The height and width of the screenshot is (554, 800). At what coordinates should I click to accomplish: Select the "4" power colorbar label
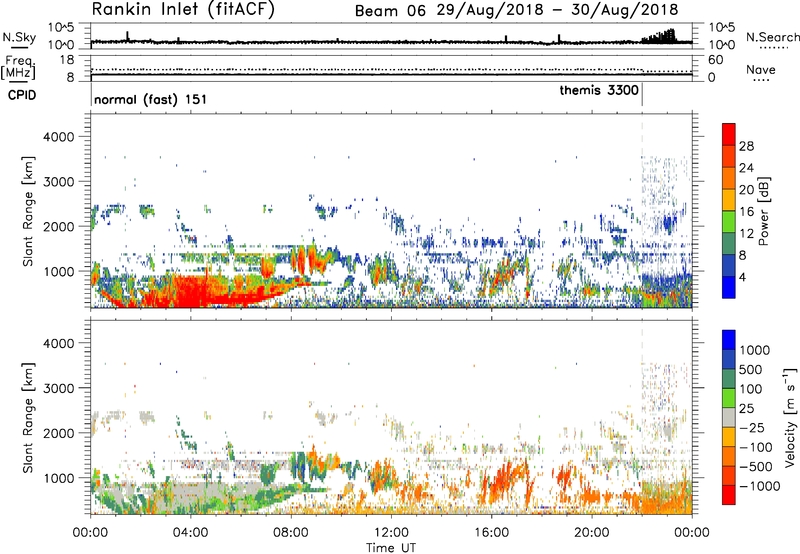click(x=742, y=278)
